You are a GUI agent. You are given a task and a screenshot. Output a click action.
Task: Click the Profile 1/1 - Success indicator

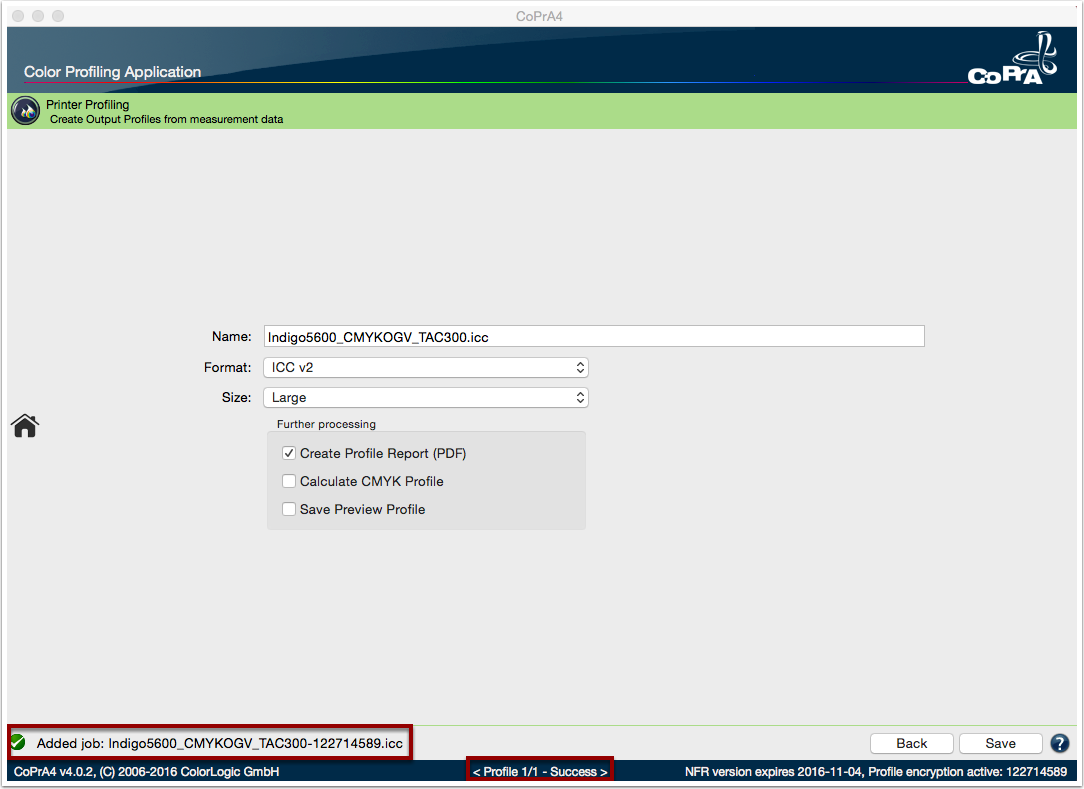tap(540, 772)
